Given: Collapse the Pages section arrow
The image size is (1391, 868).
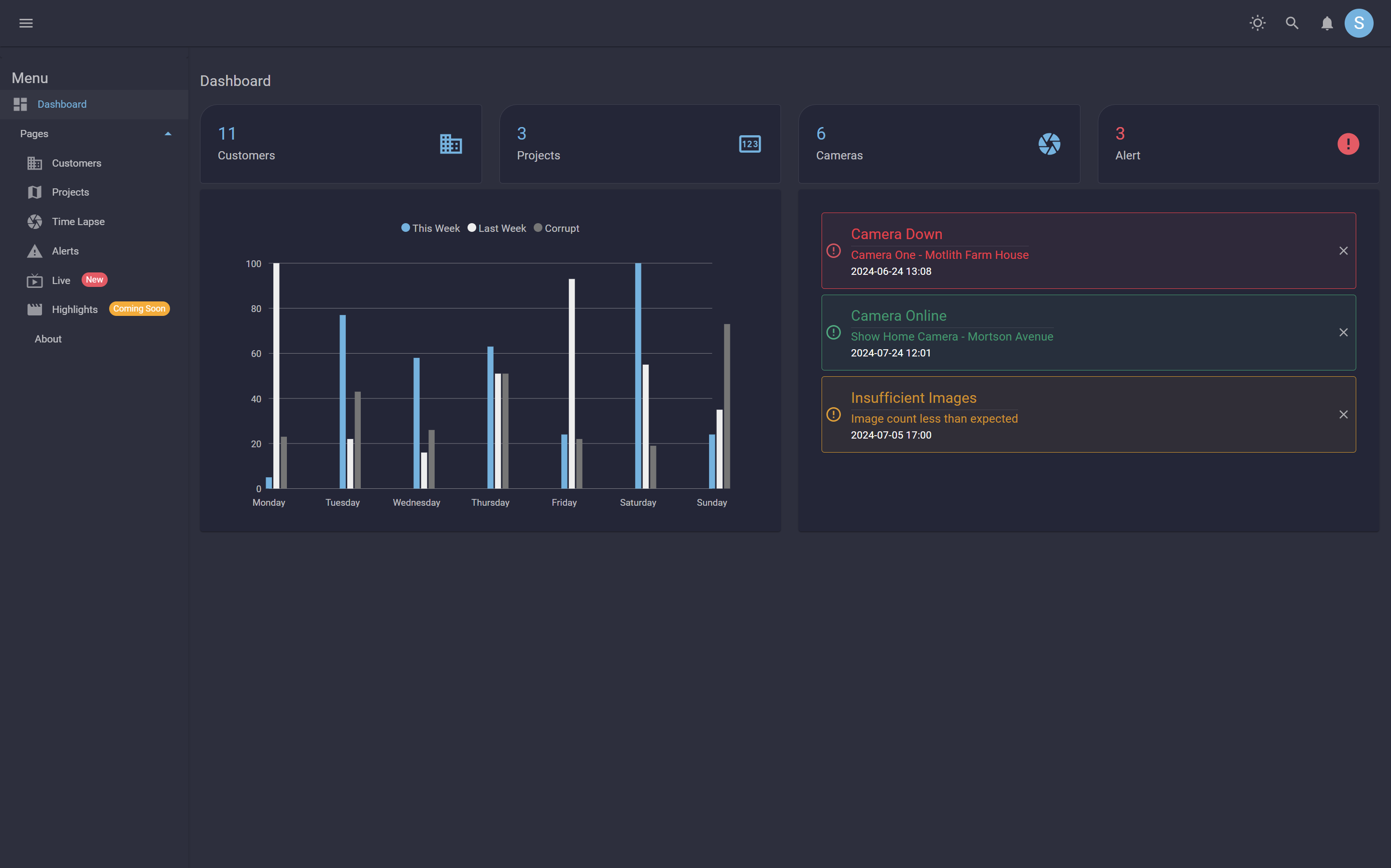Looking at the screenshot, I should [x=168, y=134].
